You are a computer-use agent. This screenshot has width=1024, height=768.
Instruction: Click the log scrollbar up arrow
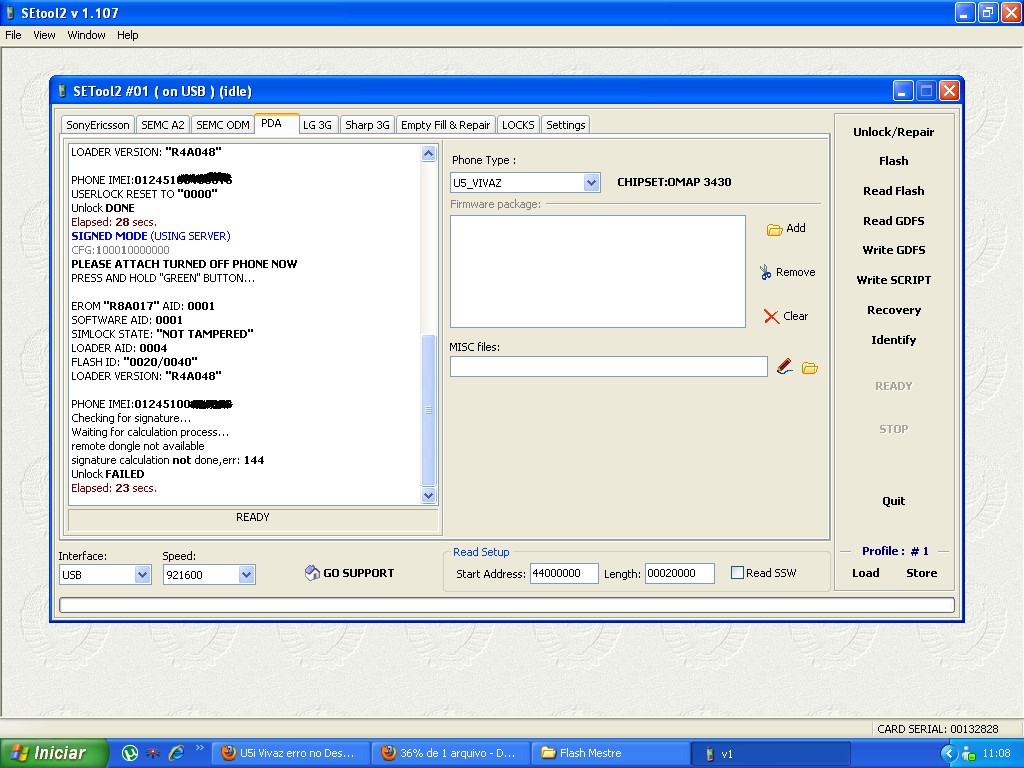428,153
